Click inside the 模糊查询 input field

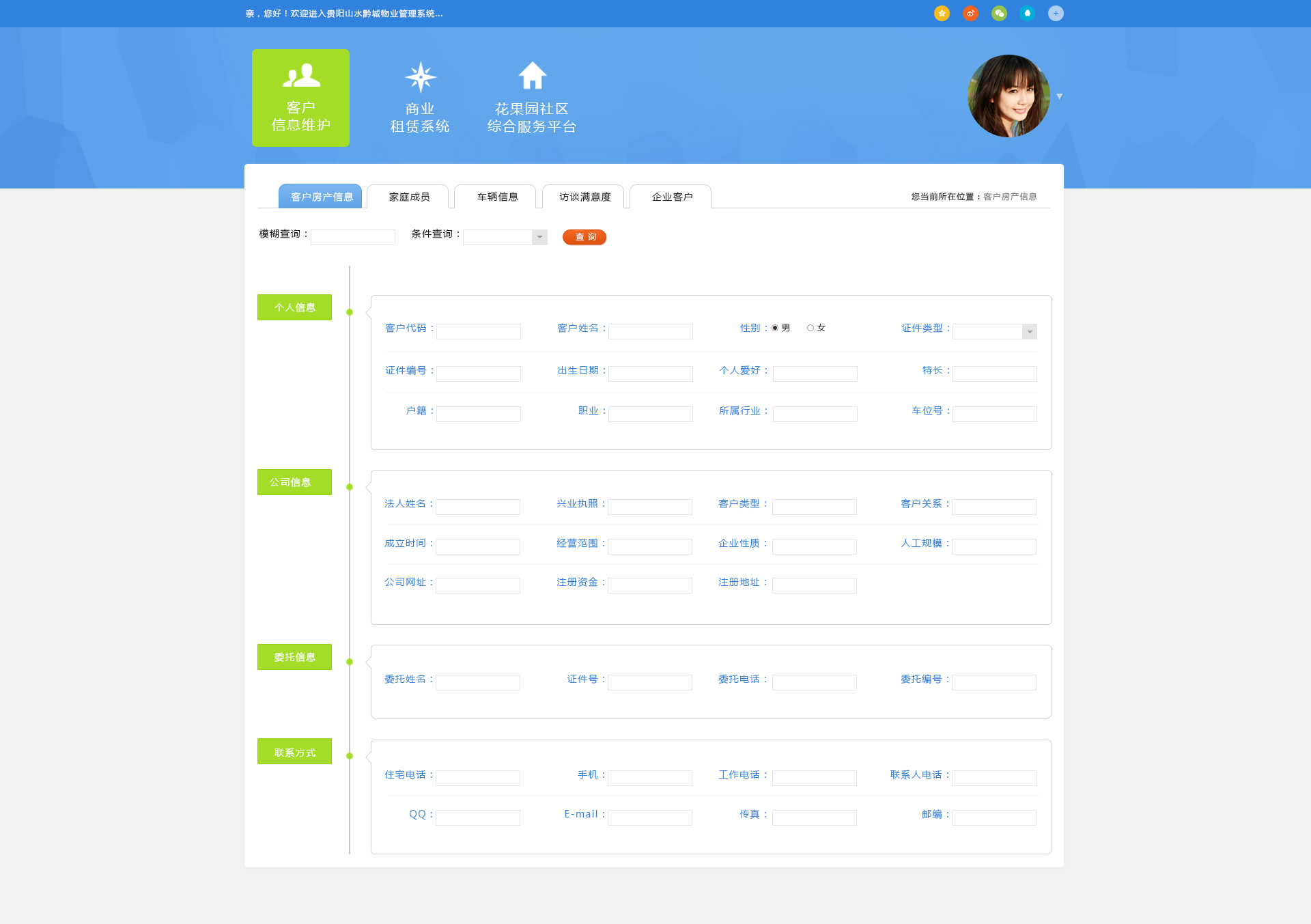click(x=352, y=237)
